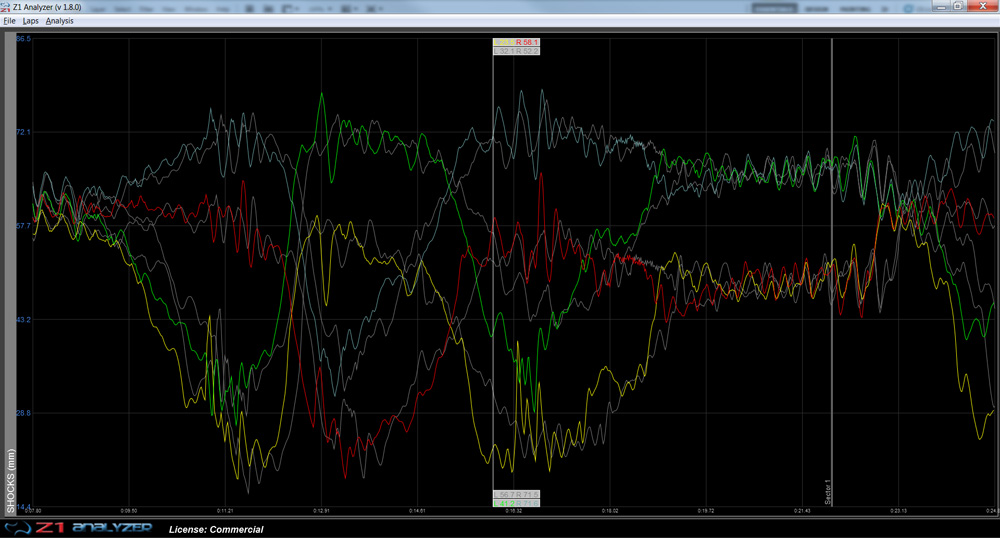The height and width of the screenshot is (538, 1000).
Task: Click the 0:23.13 time axis label
Action: [898, 511]
